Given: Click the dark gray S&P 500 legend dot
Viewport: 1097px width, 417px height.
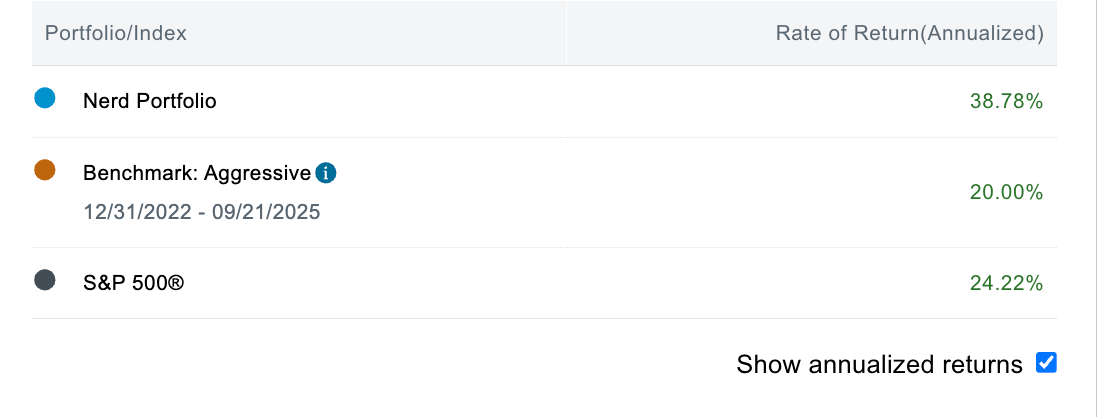Looking at the screenshot, I should [x=44, y=280].
